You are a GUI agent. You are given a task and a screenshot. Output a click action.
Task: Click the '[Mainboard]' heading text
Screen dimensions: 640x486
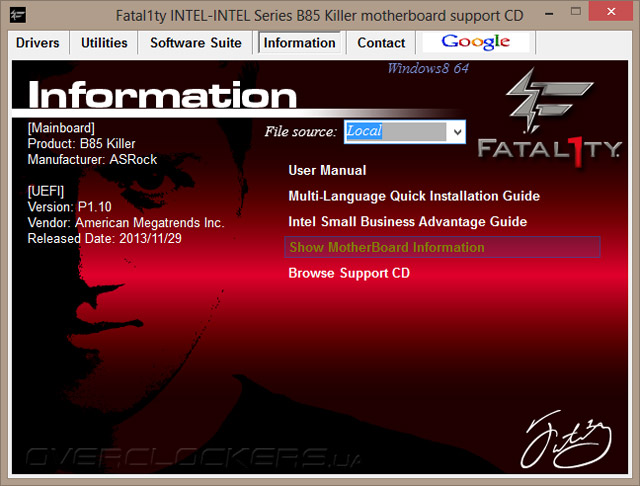pos(61,128)
